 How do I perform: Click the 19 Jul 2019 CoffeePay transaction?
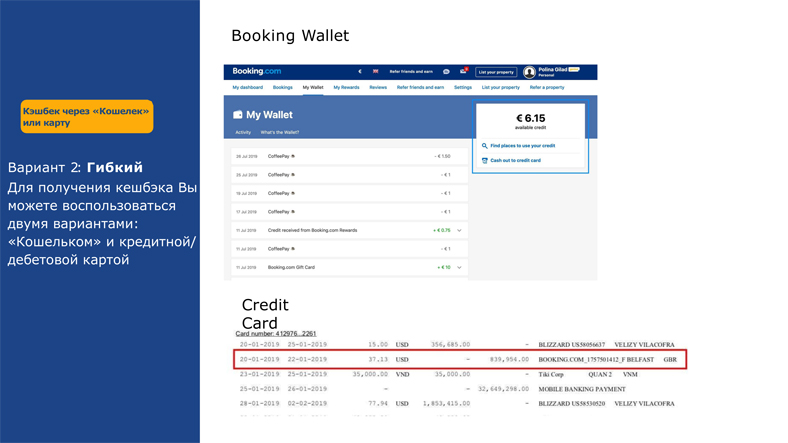coord(349,193)
